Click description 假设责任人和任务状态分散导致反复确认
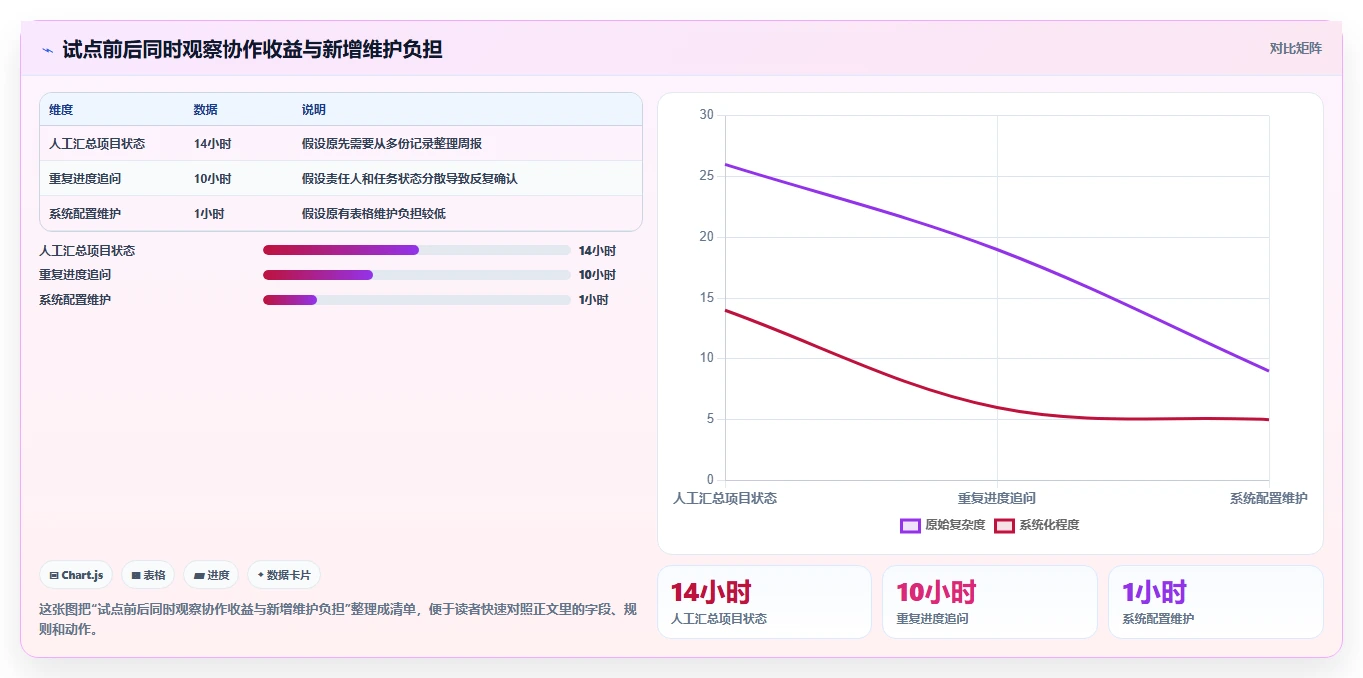Viewport: 1363px width, 678px height. pos(410,179)
